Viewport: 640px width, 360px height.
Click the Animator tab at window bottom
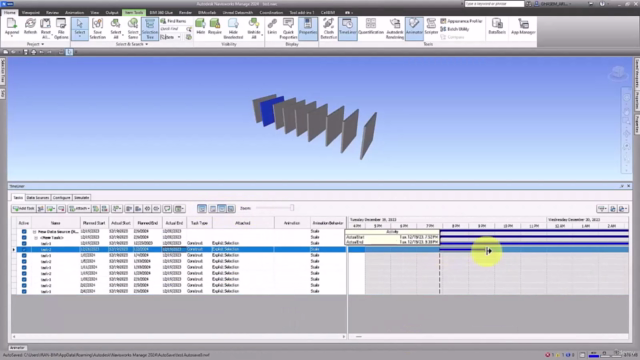tap(17, 348)
